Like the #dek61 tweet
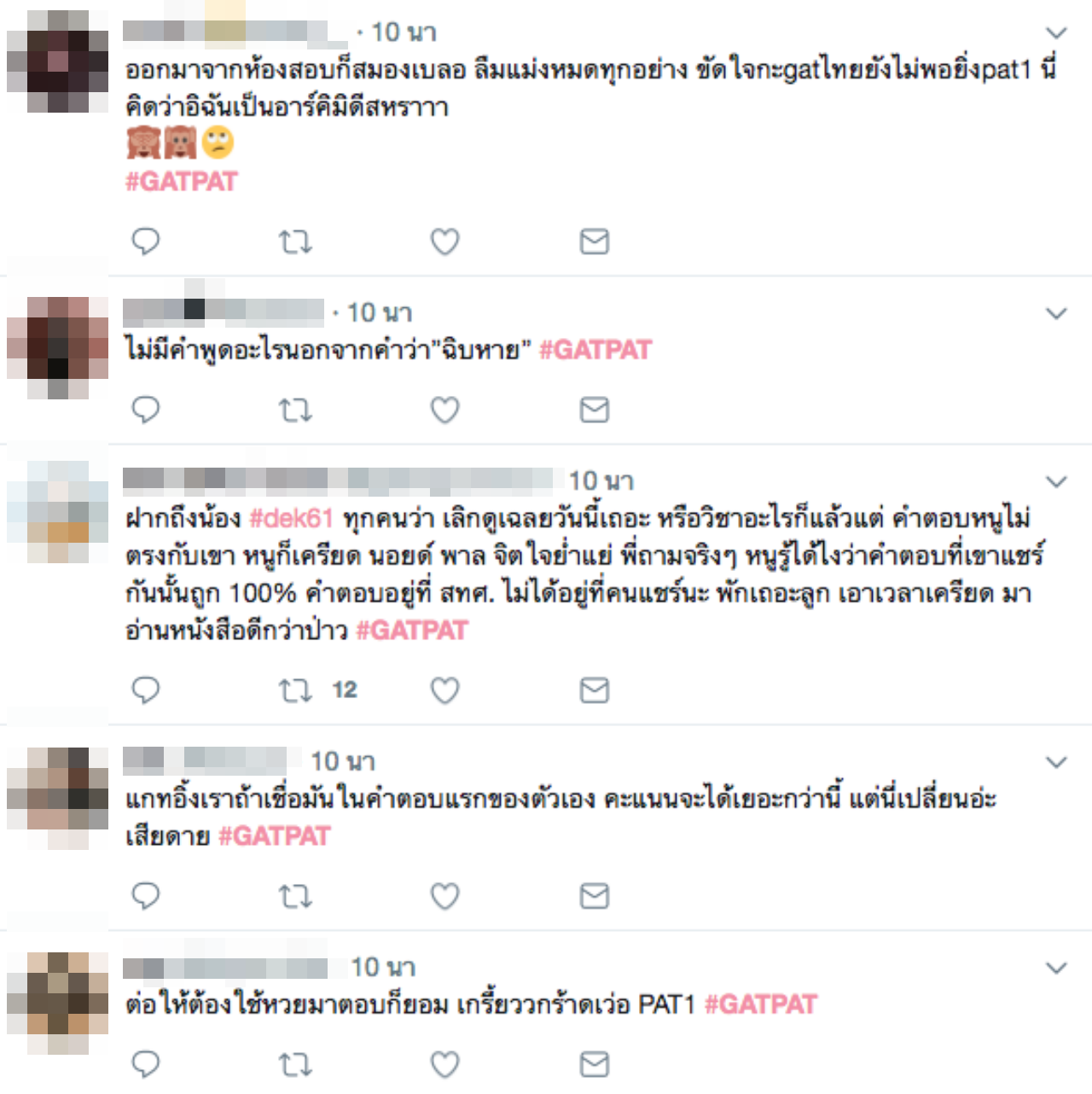This screenshot has width=1092, height=1094. click(444, 690)
